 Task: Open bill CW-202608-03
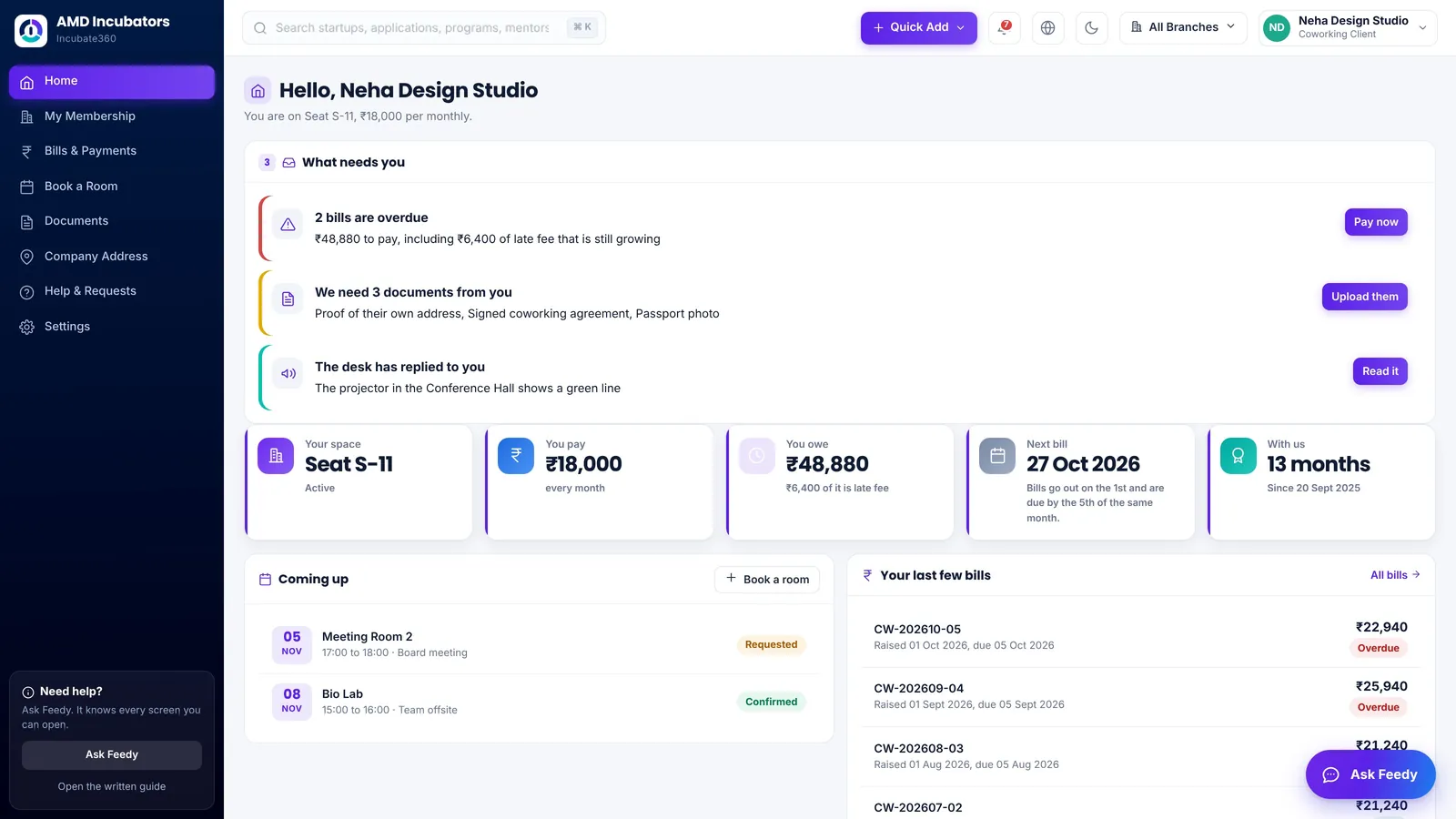click(1140, 756)
